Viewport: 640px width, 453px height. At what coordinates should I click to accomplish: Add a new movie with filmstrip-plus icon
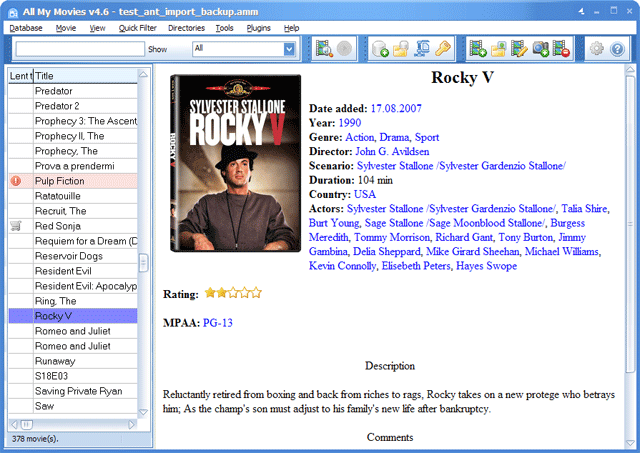click(478, 49)
